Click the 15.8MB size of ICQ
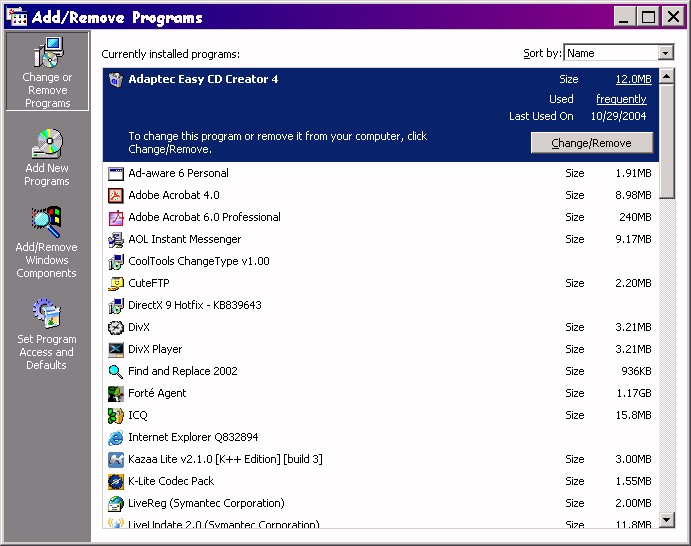691x546 pixels. click(633, 416)
